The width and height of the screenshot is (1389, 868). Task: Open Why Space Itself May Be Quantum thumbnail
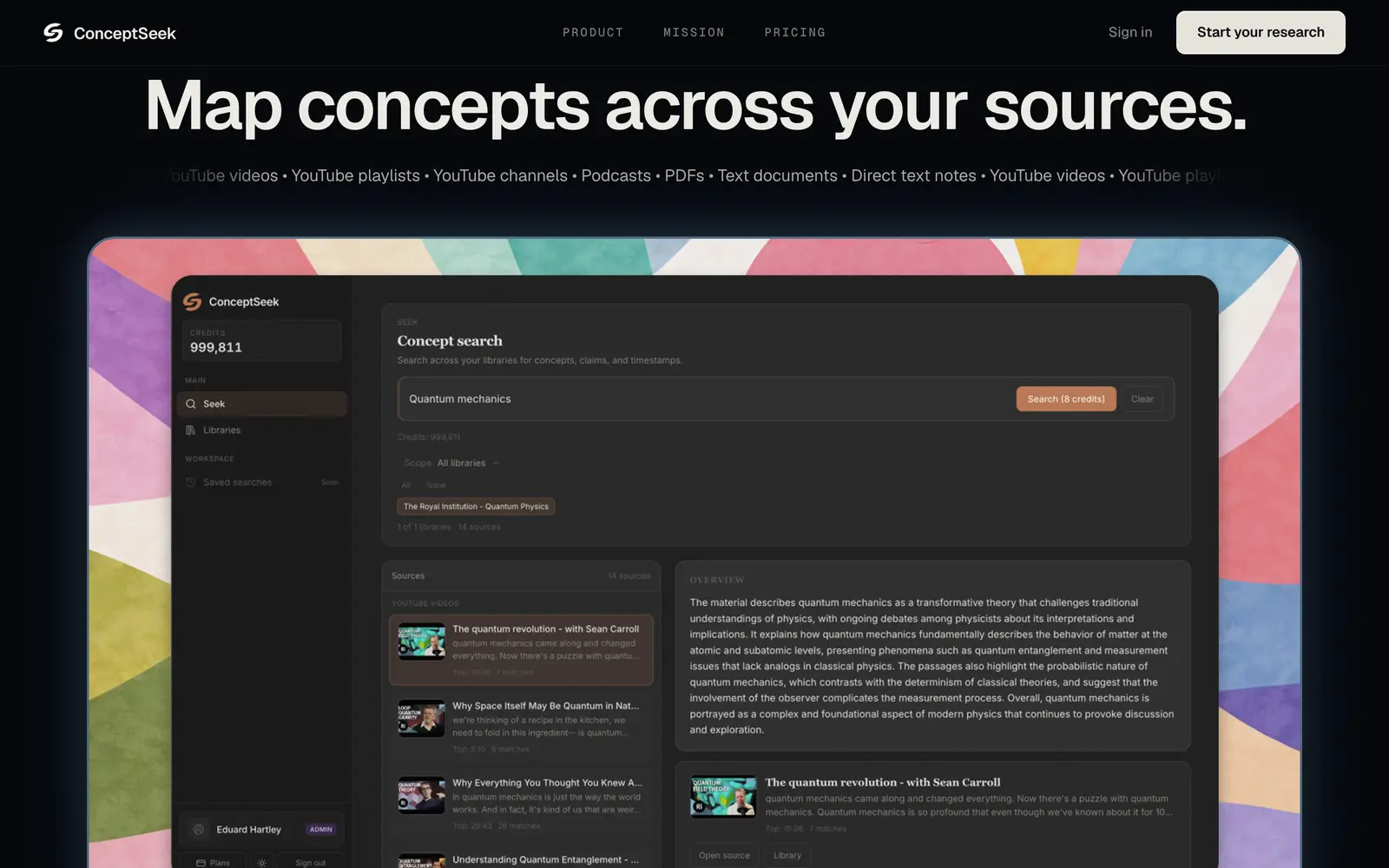pos(422,718)
